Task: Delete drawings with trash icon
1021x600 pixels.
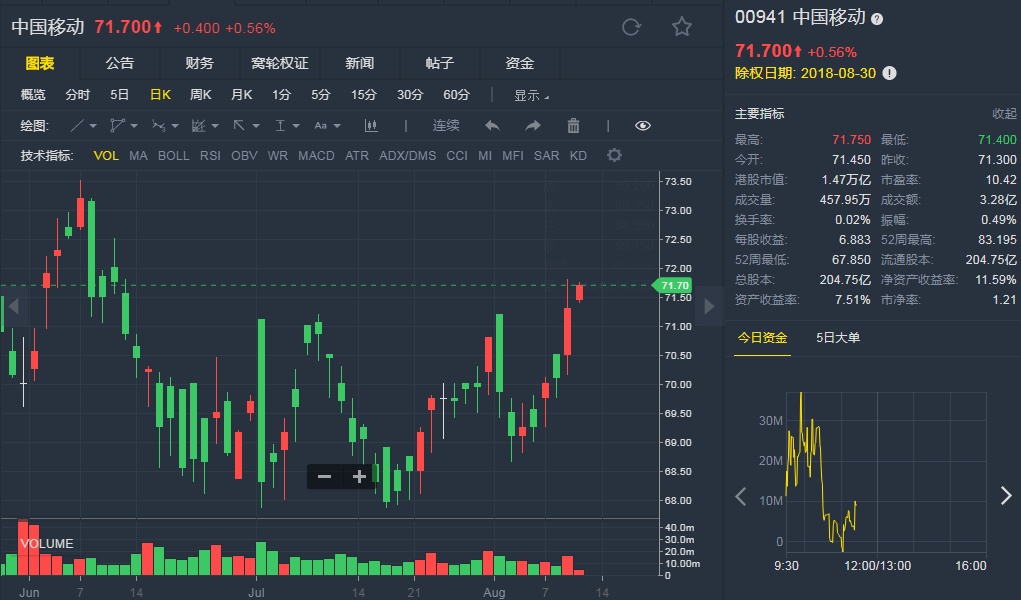Action: pos(573,125)
